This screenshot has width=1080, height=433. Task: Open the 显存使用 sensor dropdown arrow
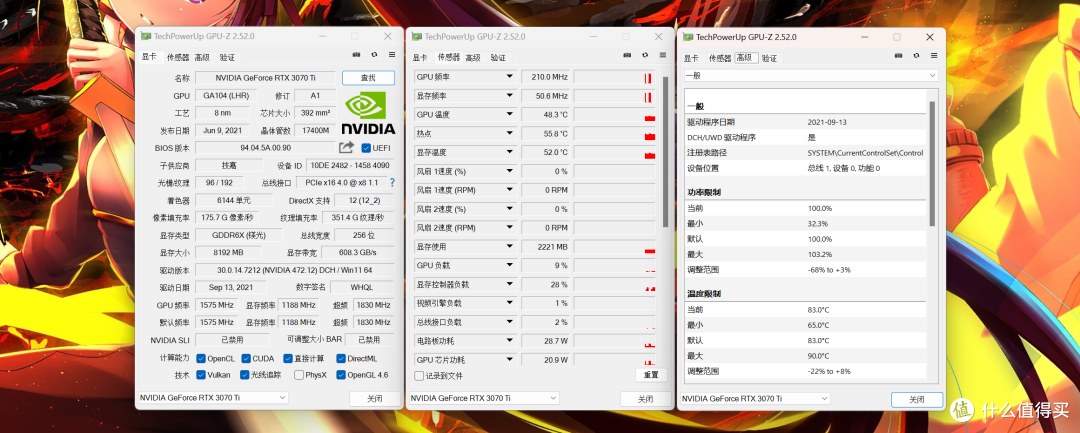pyautogui.click(x=510, y=246)
